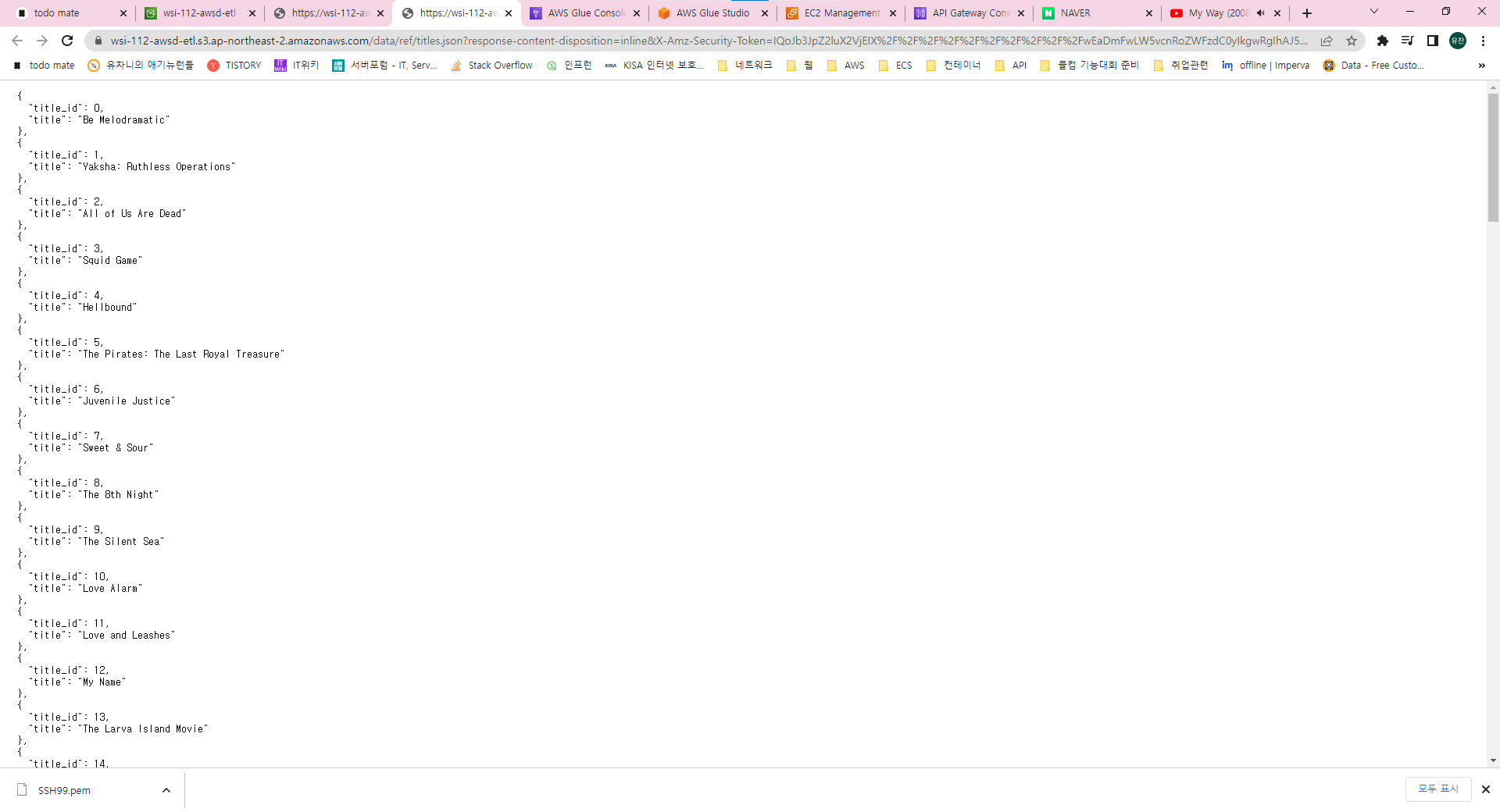Click the "Love and Leashes" title text
This screenshot has height=812, width=1500.
coord(127,636)
